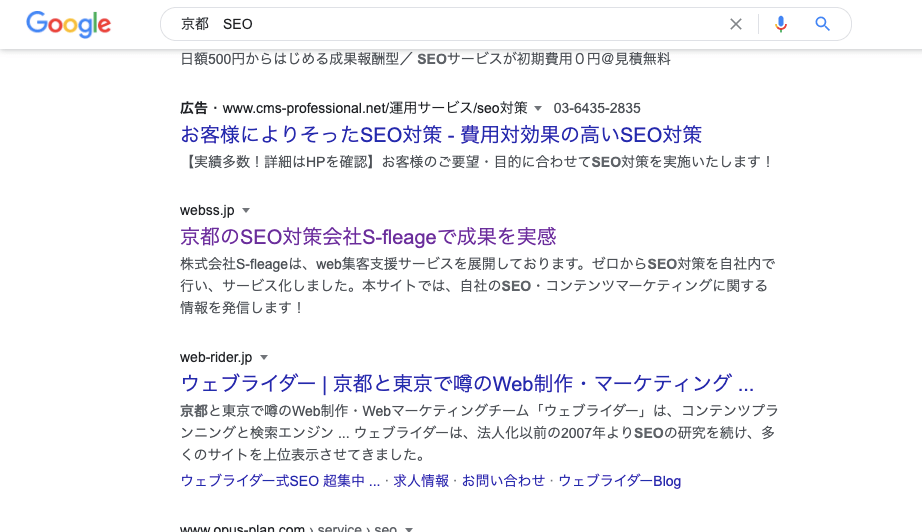Click the Google logo

[68, 24]
